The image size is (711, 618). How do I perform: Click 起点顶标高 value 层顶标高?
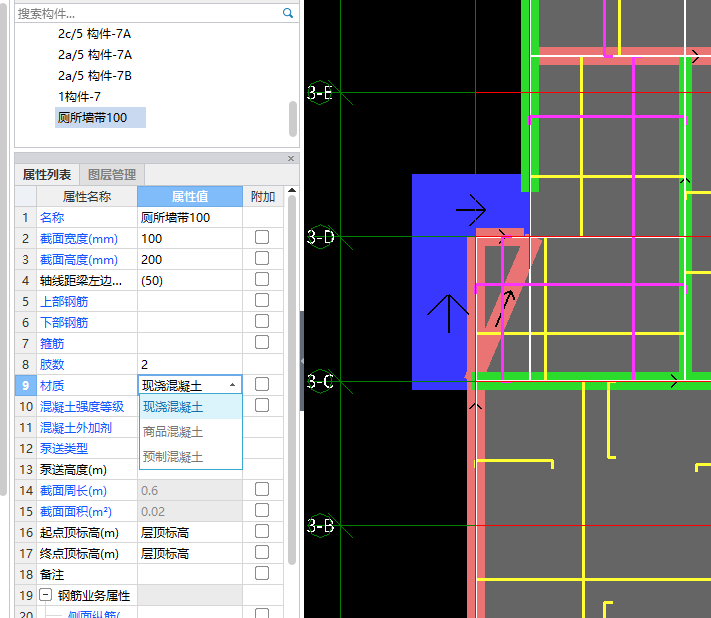[x=190, y=533]
